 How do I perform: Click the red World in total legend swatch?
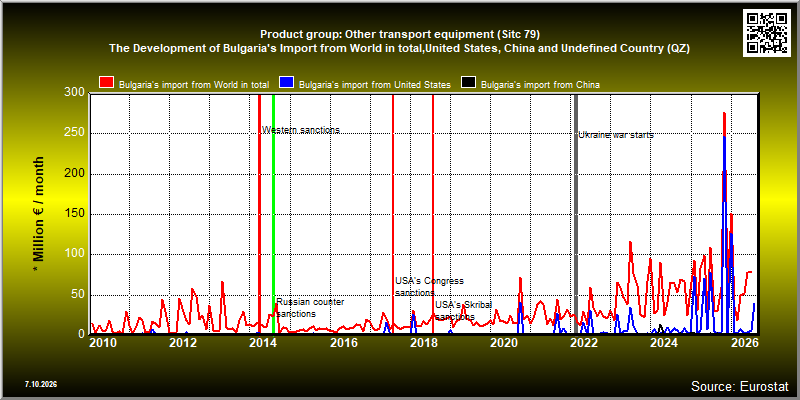point(107,83)
